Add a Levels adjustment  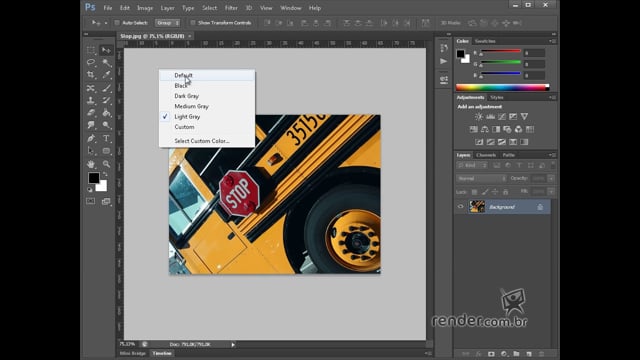point(490,117)
